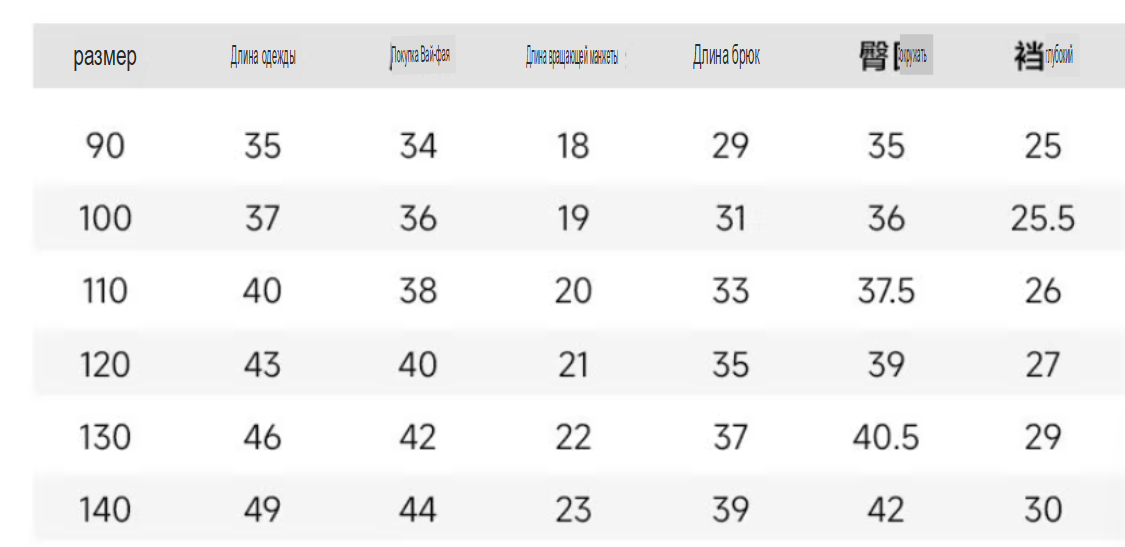This screenshot has width=1125, height=547.
Task: Select the Длина одежды header
Action: tap(262, 57)
